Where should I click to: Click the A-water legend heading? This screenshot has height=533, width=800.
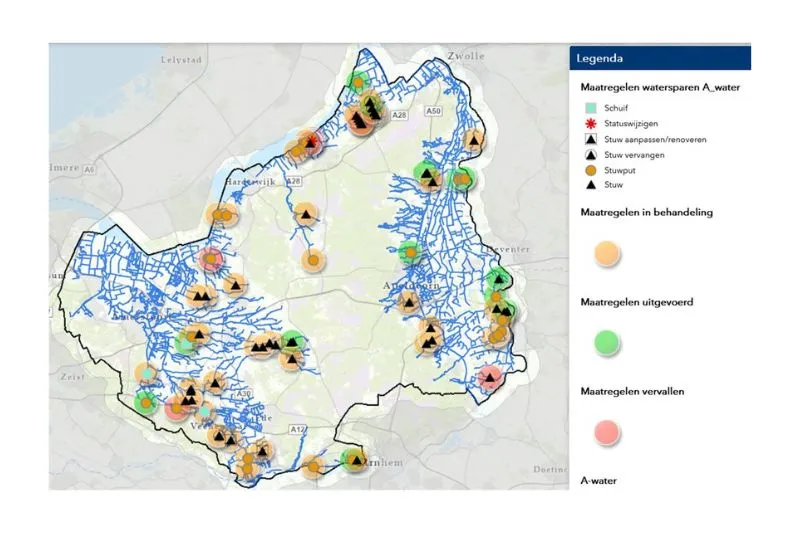coord(599,481)
